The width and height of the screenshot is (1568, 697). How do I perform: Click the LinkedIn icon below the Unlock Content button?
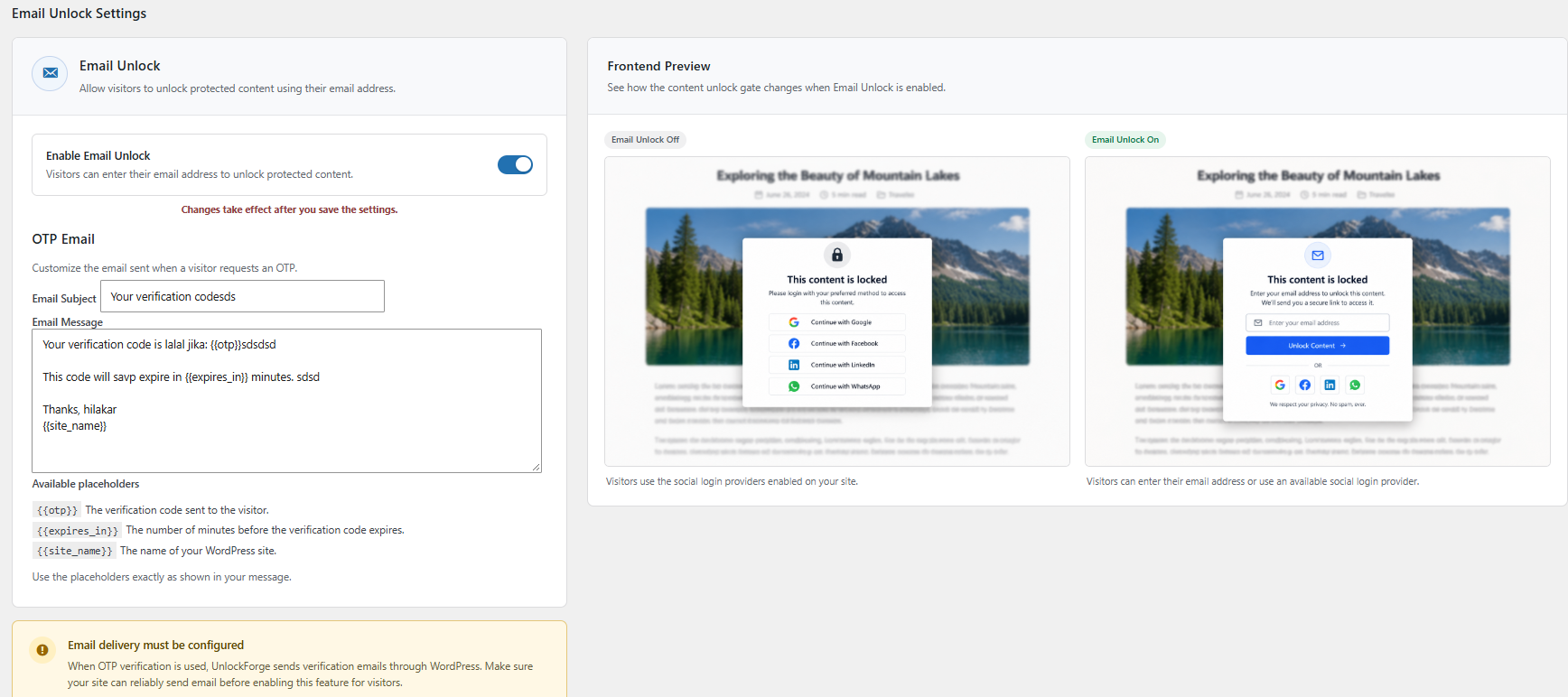click(x=1330, y=385)
